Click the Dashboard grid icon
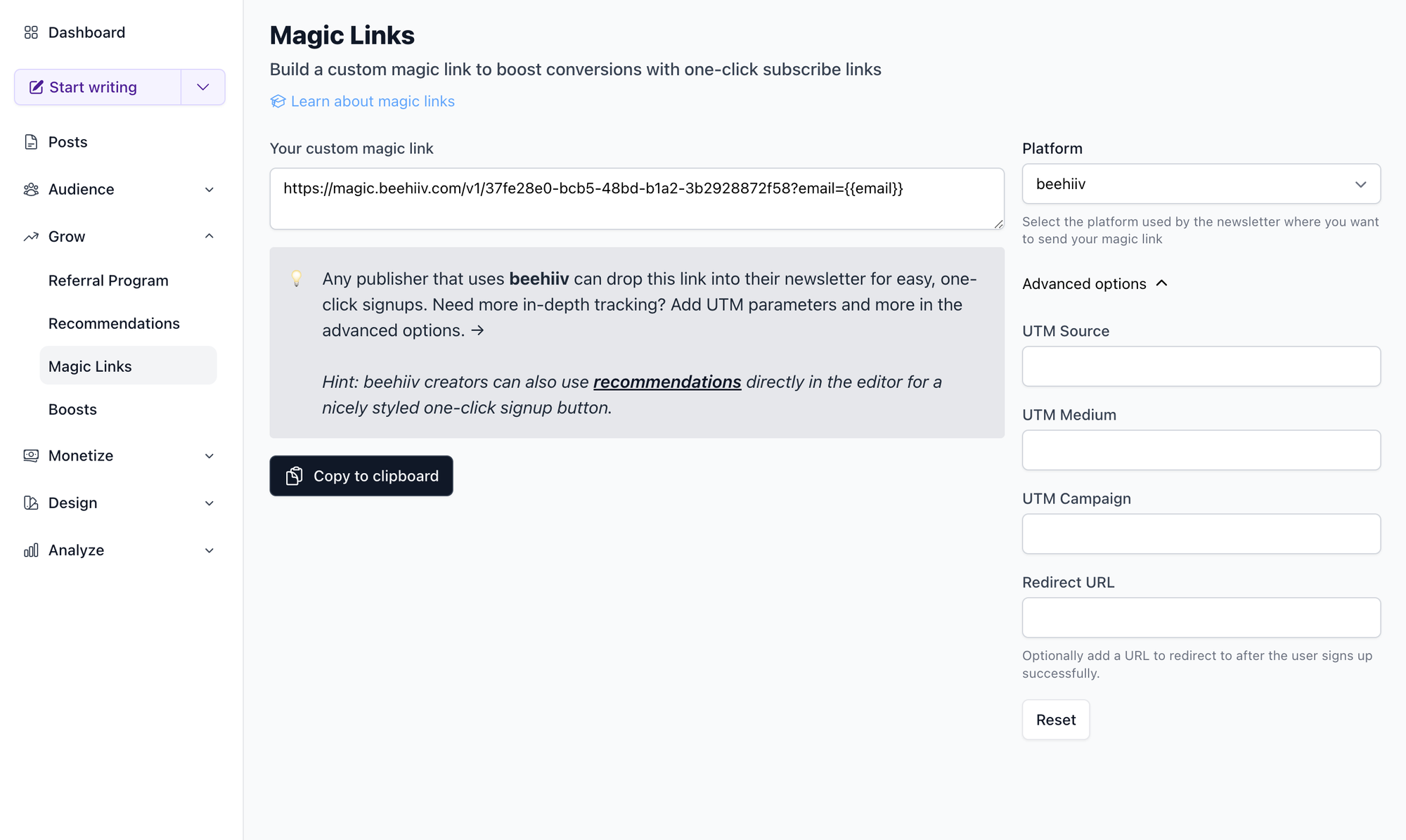This screenshot has height=840, width=1406. pos(31,32)
